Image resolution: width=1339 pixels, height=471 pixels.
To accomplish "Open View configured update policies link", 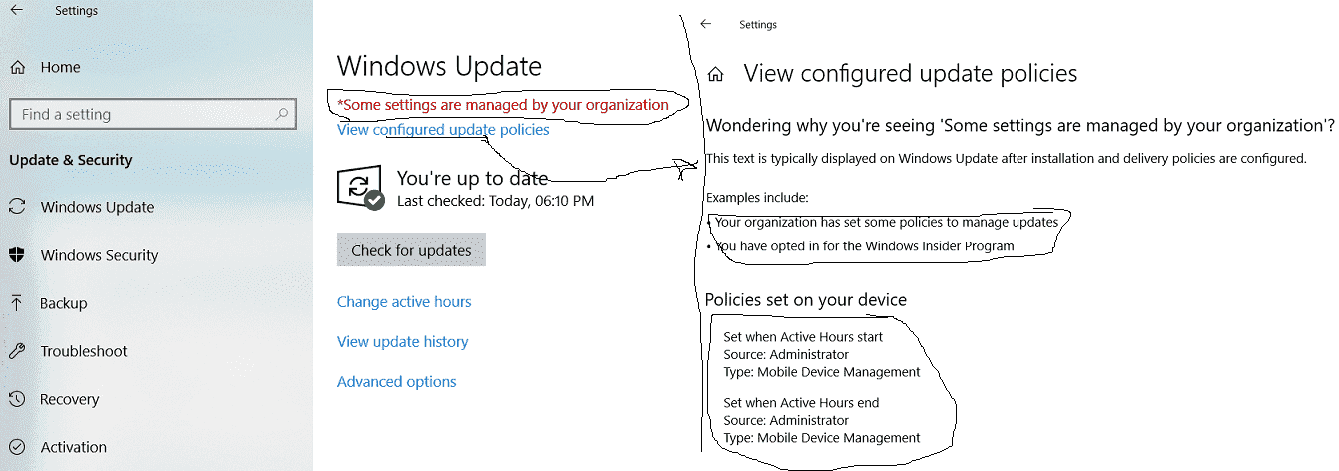I will click(x=443, y=130).
